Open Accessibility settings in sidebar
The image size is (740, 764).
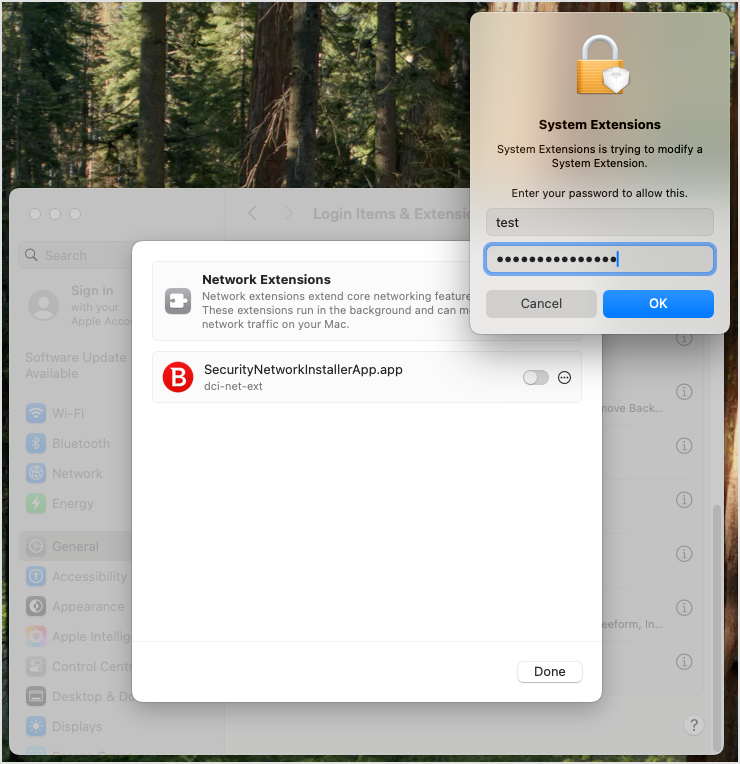[90, 577]
